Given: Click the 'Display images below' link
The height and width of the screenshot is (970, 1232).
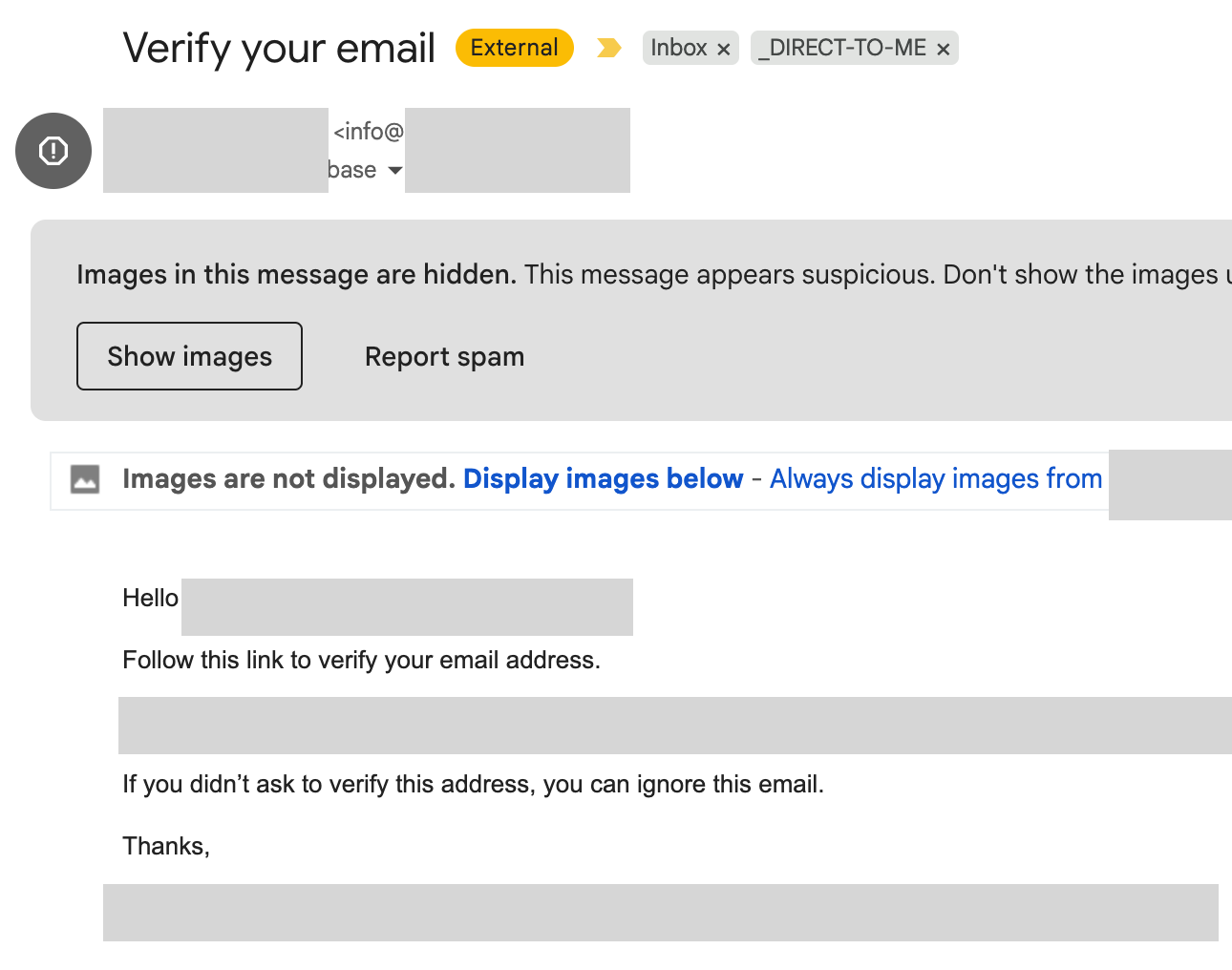Looking at the screenshot, I should pos(603,478).
